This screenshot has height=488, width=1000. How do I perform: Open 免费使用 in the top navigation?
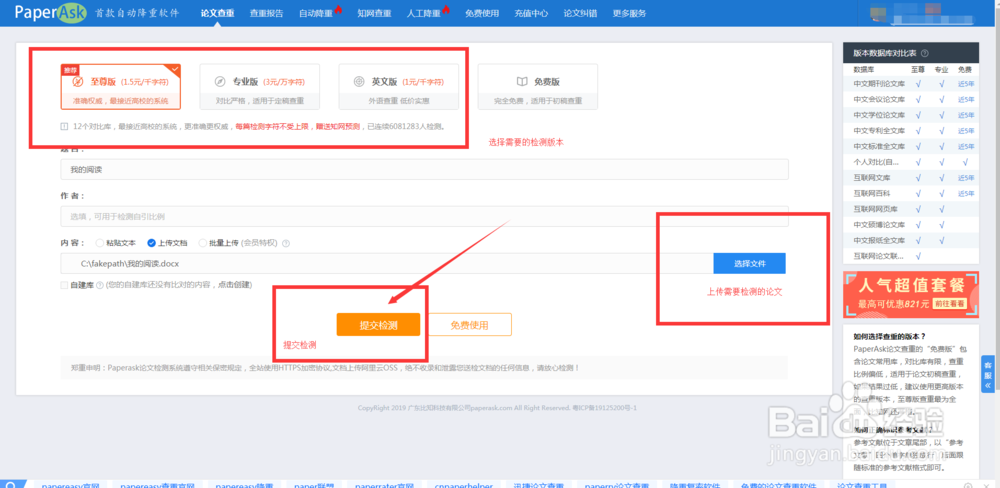tap(482, 13)
